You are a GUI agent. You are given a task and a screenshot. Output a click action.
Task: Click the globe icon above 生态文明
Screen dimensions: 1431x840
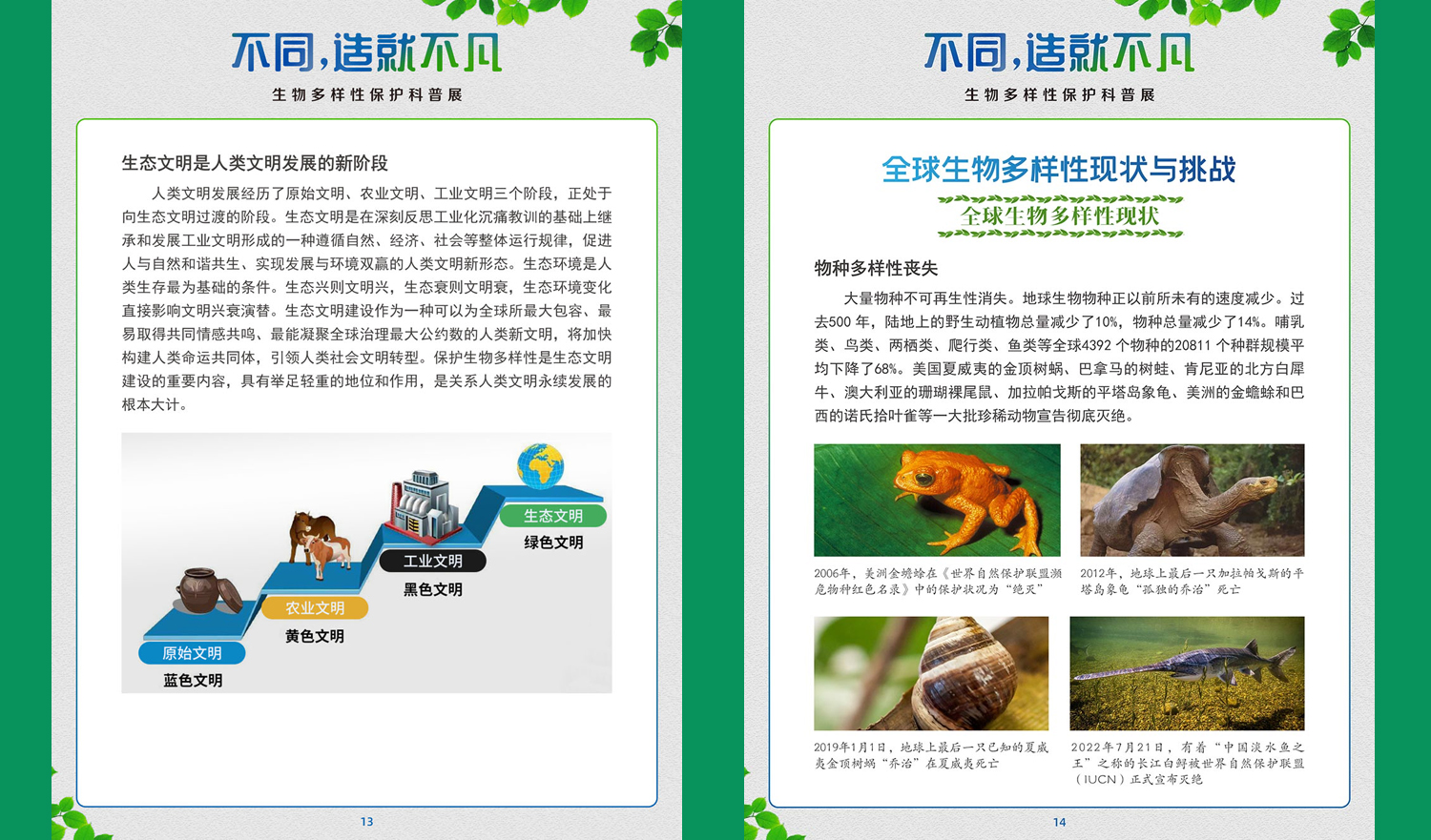pos(540,466)
